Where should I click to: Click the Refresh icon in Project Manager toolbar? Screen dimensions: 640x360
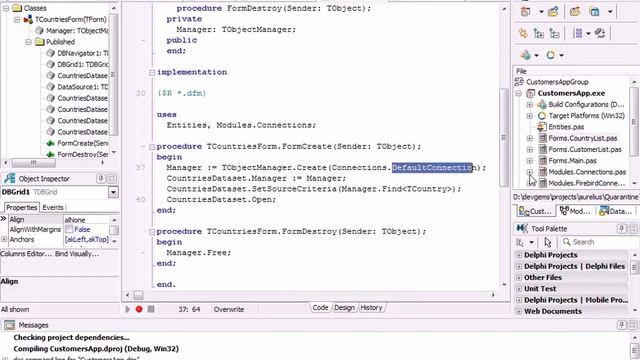[x=600, y=33]
